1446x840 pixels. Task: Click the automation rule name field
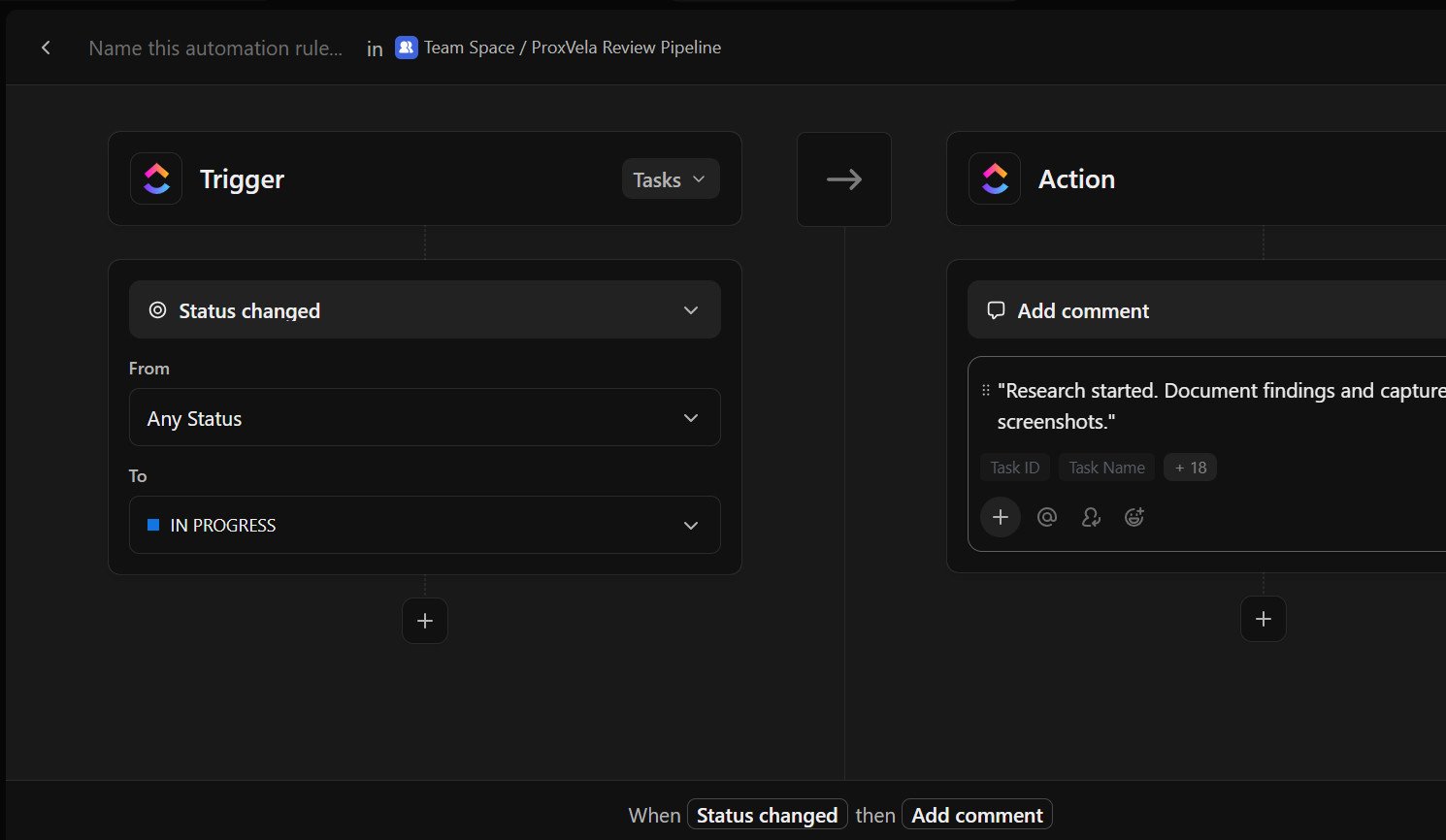[x=215, y=48]
